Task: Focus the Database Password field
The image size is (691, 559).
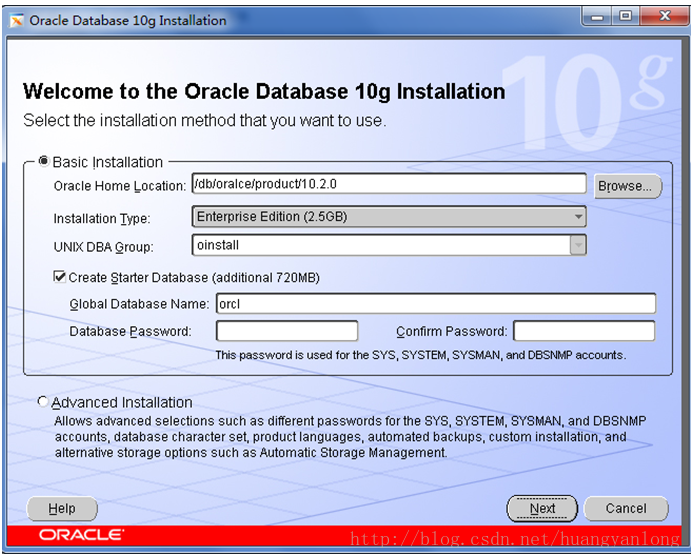Action: 287,331
